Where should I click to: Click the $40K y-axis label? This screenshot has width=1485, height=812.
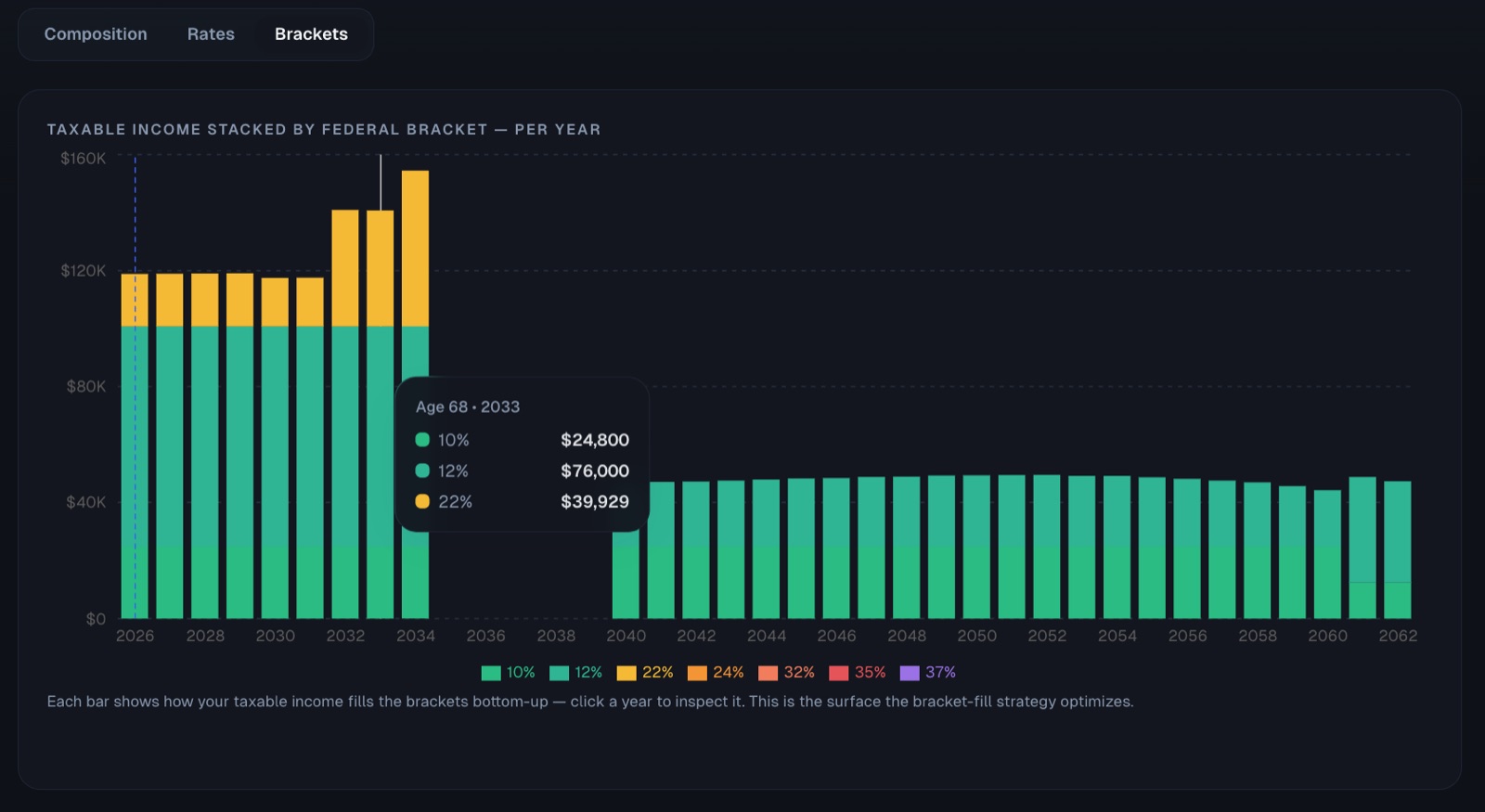86,502
